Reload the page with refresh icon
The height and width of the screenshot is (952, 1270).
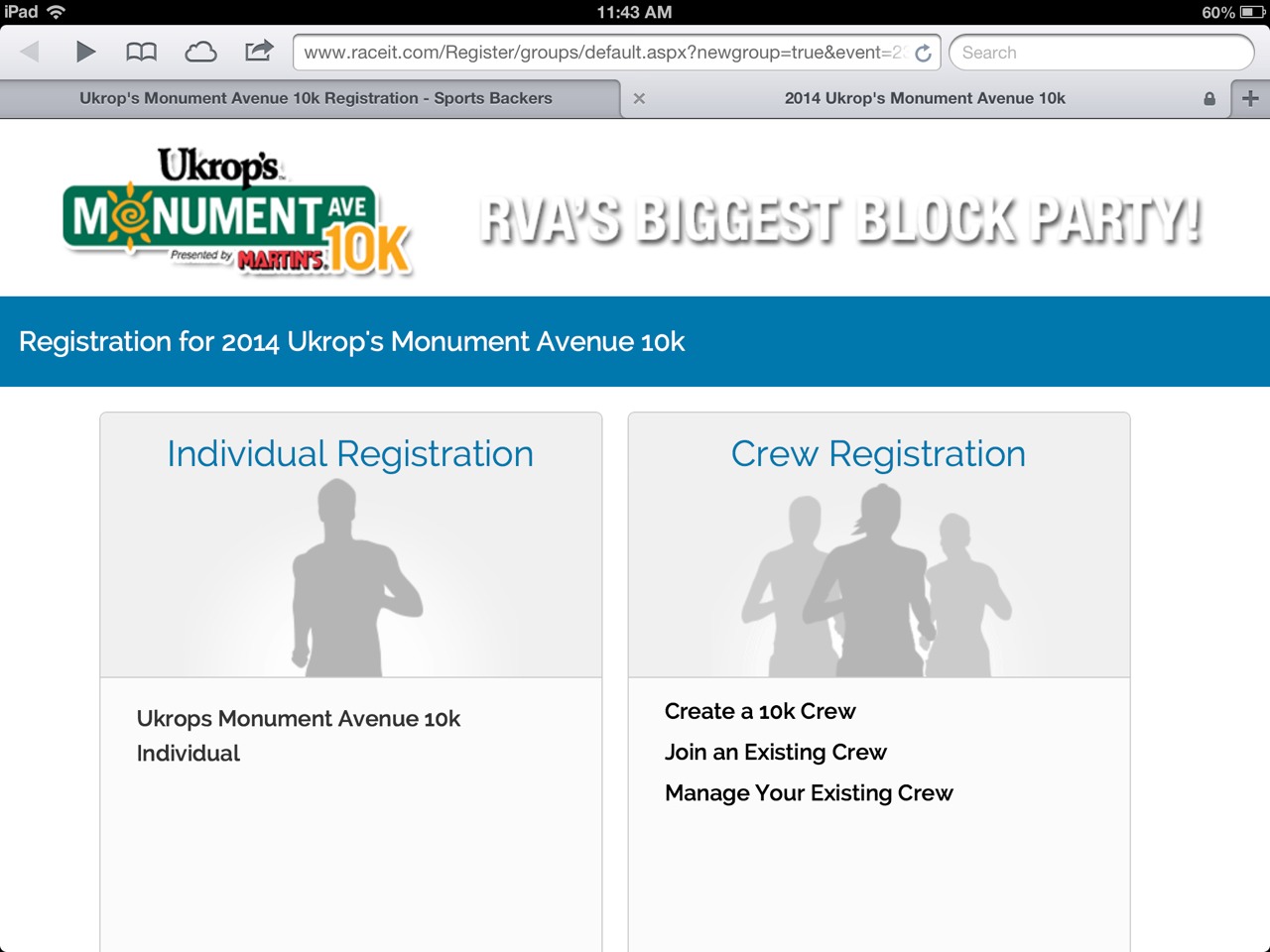point(923,53)
